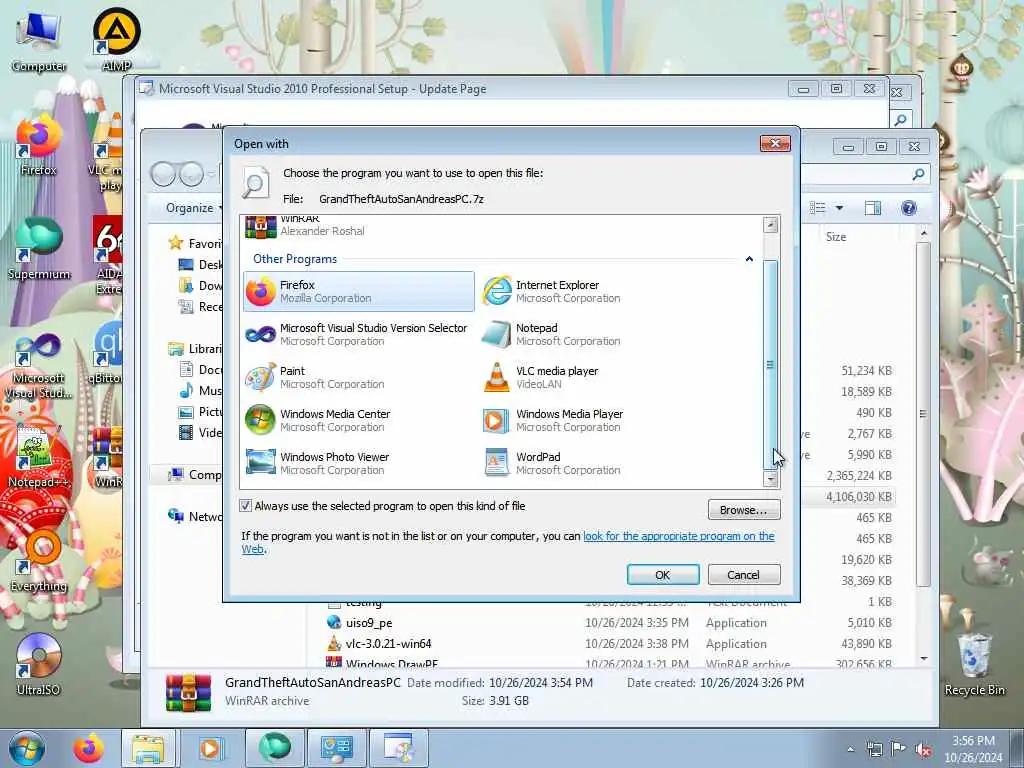Click Favorites in Explorer navigation pane

[195, 244]
